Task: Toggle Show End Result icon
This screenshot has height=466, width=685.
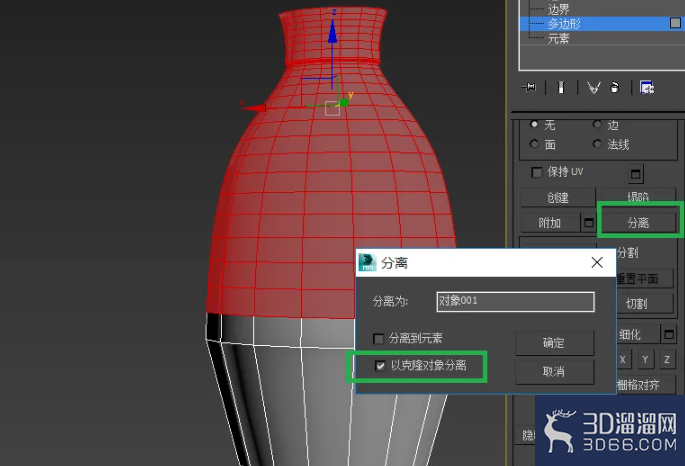Action: coord(561,87)
